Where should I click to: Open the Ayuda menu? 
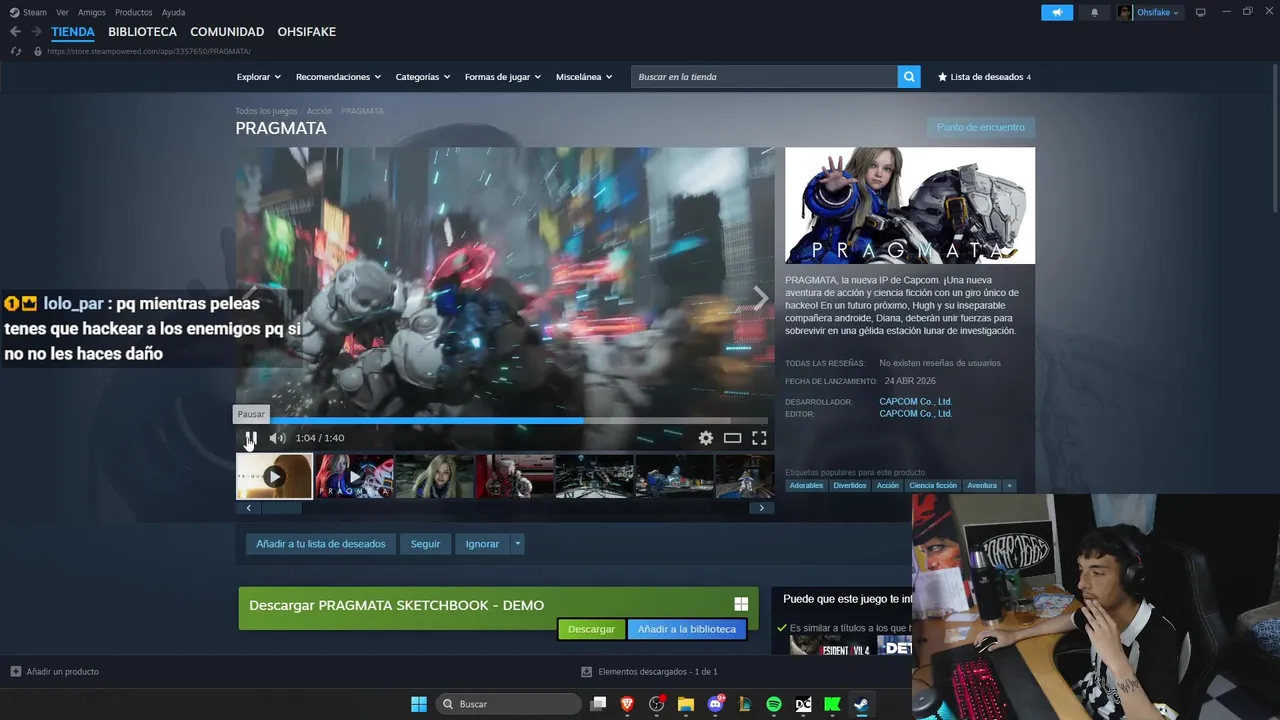click(x=173, y=12)
